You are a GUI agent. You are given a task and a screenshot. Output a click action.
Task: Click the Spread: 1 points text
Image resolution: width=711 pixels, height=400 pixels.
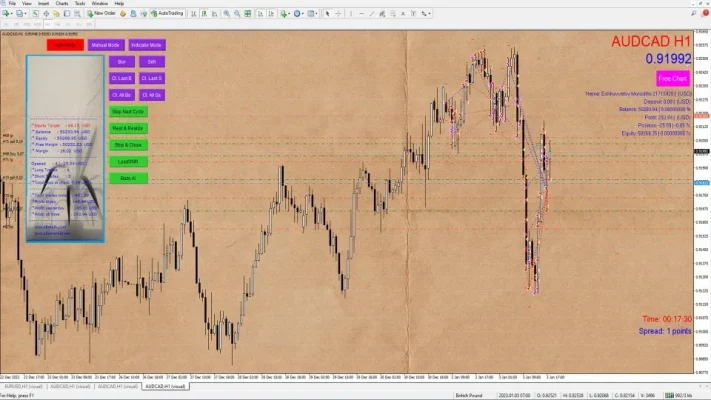click(x=665, y=331)
